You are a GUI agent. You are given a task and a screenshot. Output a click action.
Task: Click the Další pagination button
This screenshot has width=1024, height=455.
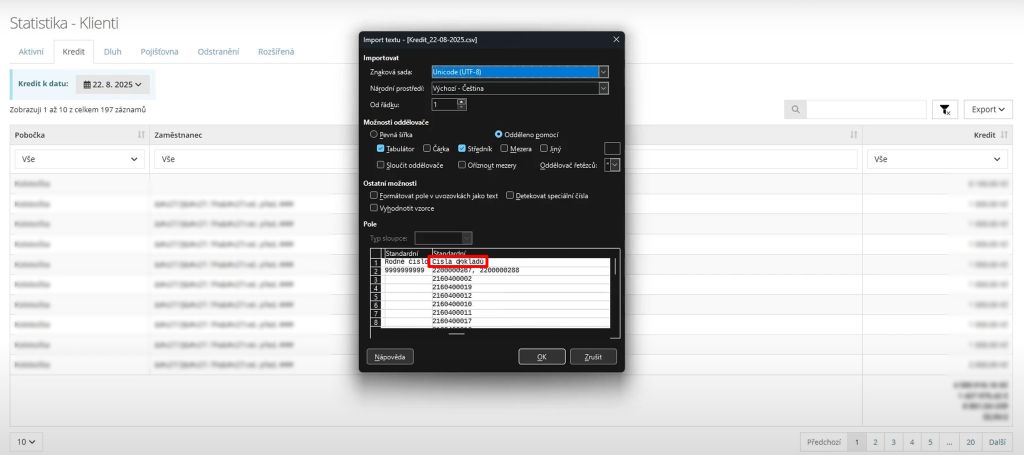997,442
